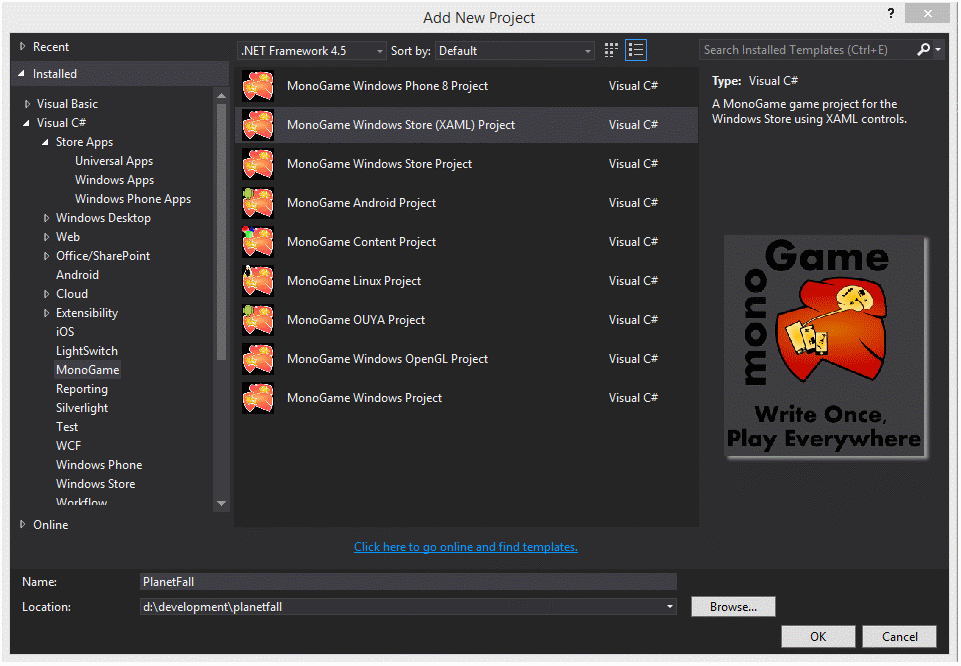The width and height of the screenshot is (961, 666).
Task: Collapse the Installed section
Action: tap(21, 74)
